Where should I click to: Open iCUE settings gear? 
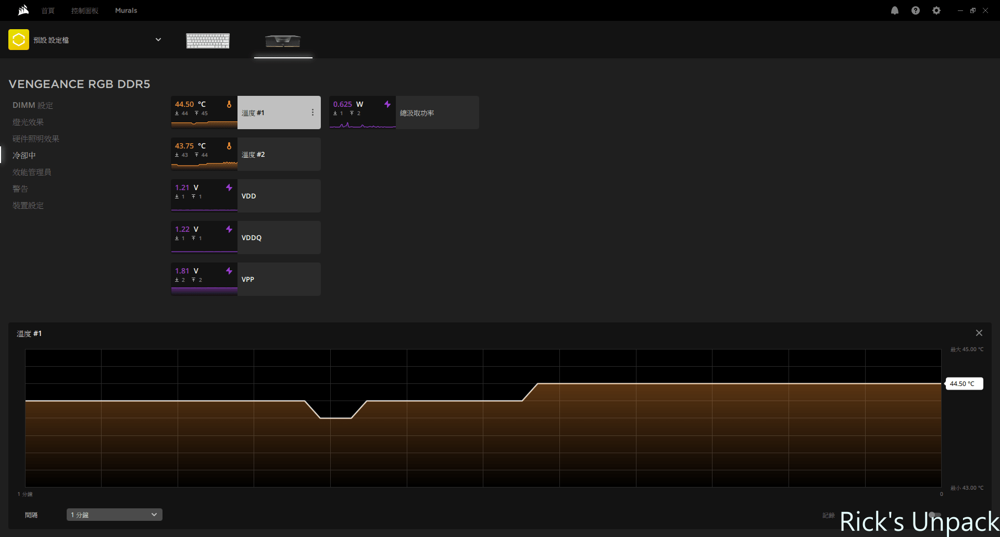(936, 10)
